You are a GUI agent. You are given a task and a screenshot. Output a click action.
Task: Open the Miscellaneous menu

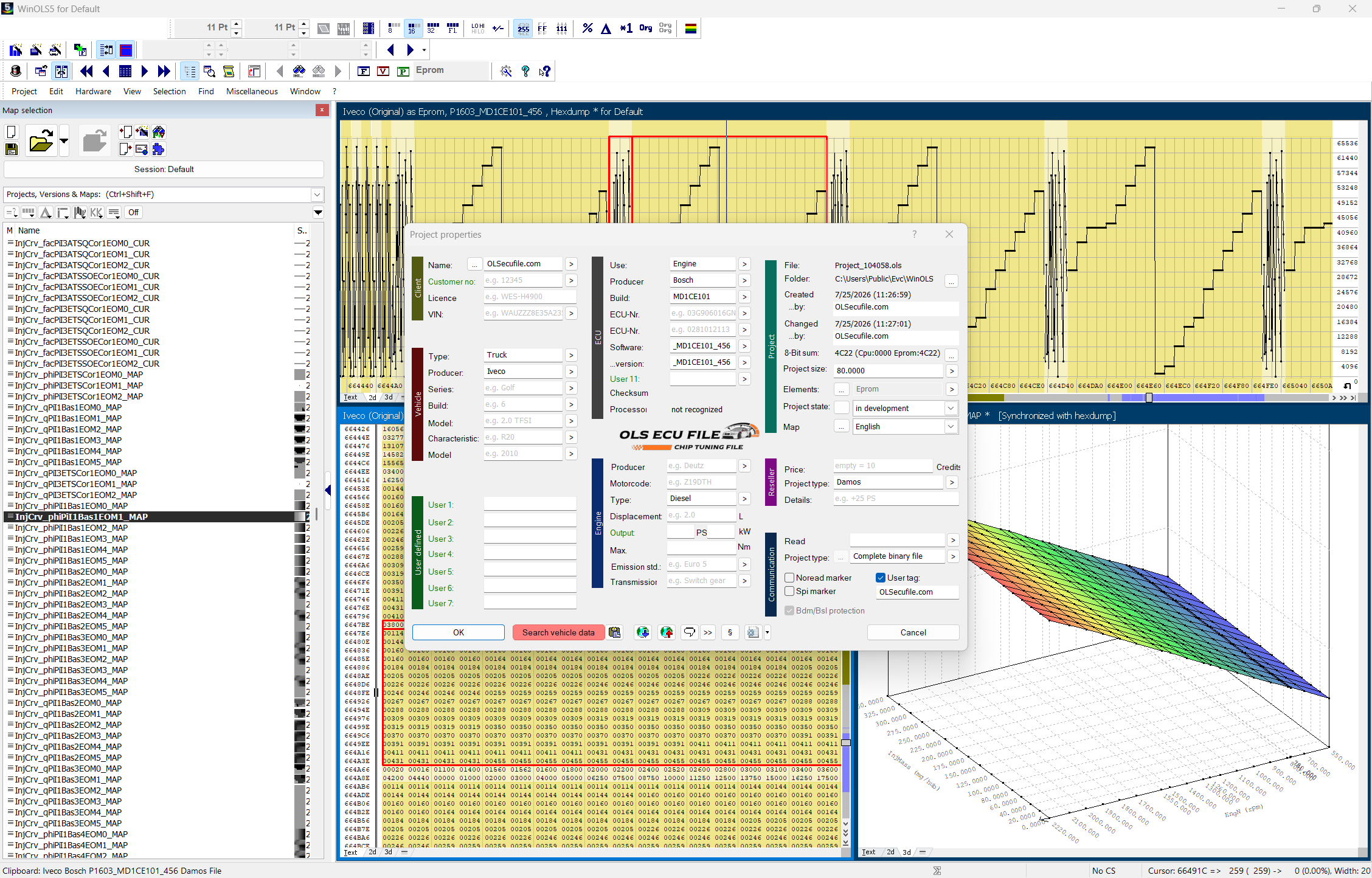tap(252, 91)
